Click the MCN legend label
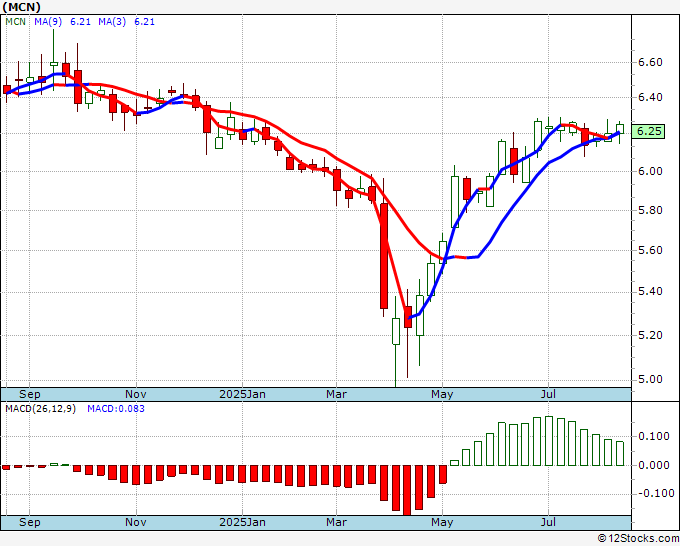This screenshot has height=546, width=680. [x=16, y=22]
